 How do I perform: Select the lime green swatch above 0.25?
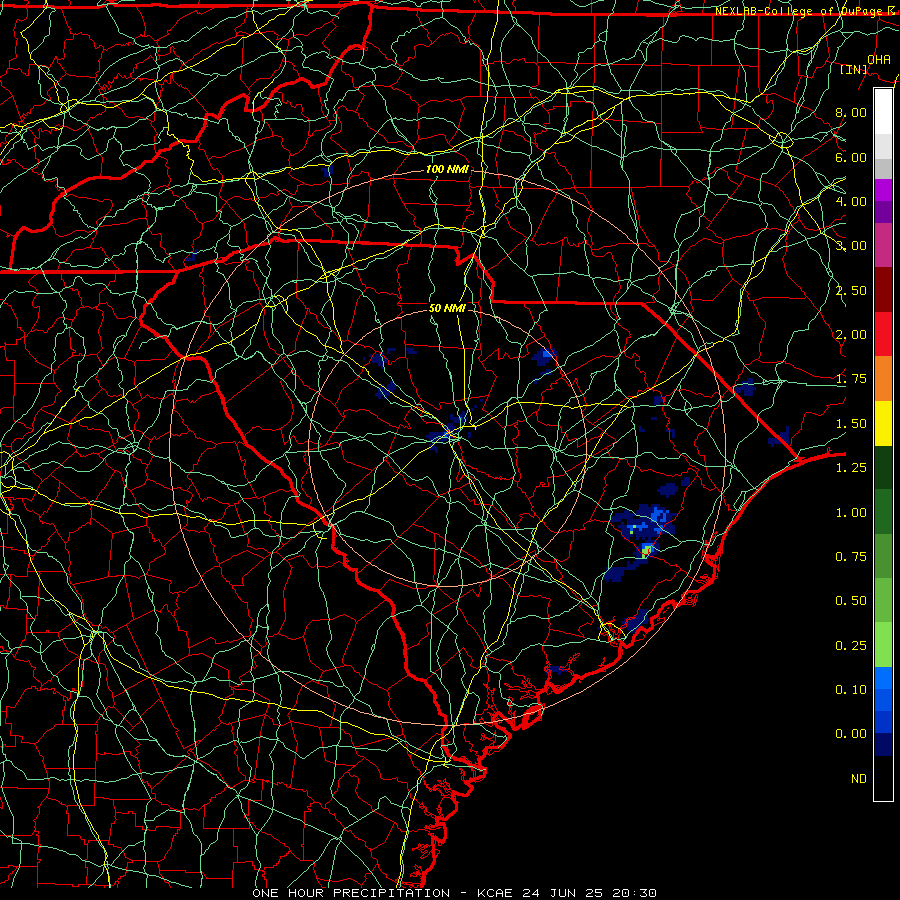pyautogui.click(x=883, y=645)
